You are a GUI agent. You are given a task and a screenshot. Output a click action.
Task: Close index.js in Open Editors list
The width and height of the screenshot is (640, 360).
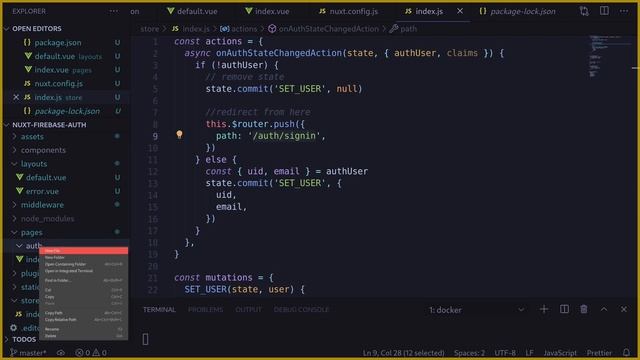click(16, 97)
